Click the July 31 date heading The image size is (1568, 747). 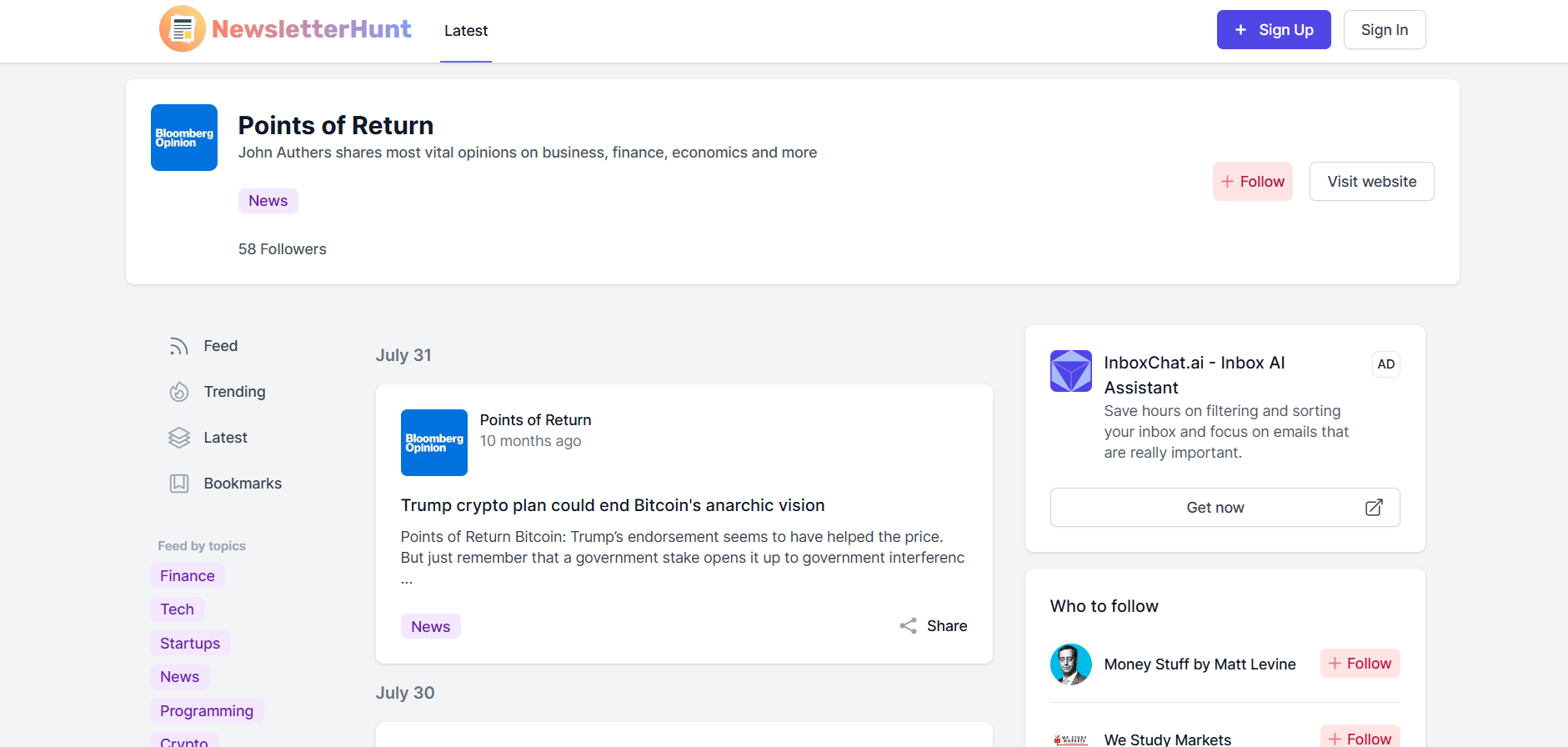(x=403, y=355)
